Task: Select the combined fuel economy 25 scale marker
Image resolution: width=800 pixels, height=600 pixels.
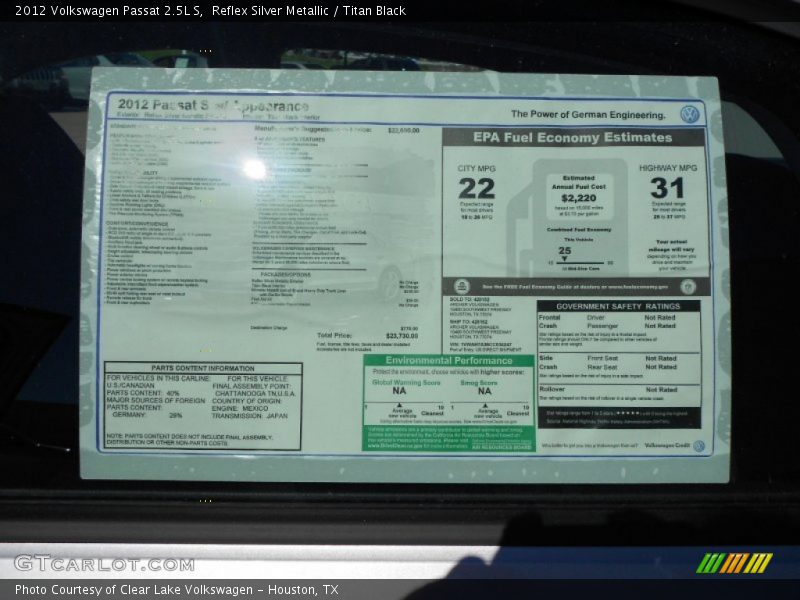Action: 565,256
